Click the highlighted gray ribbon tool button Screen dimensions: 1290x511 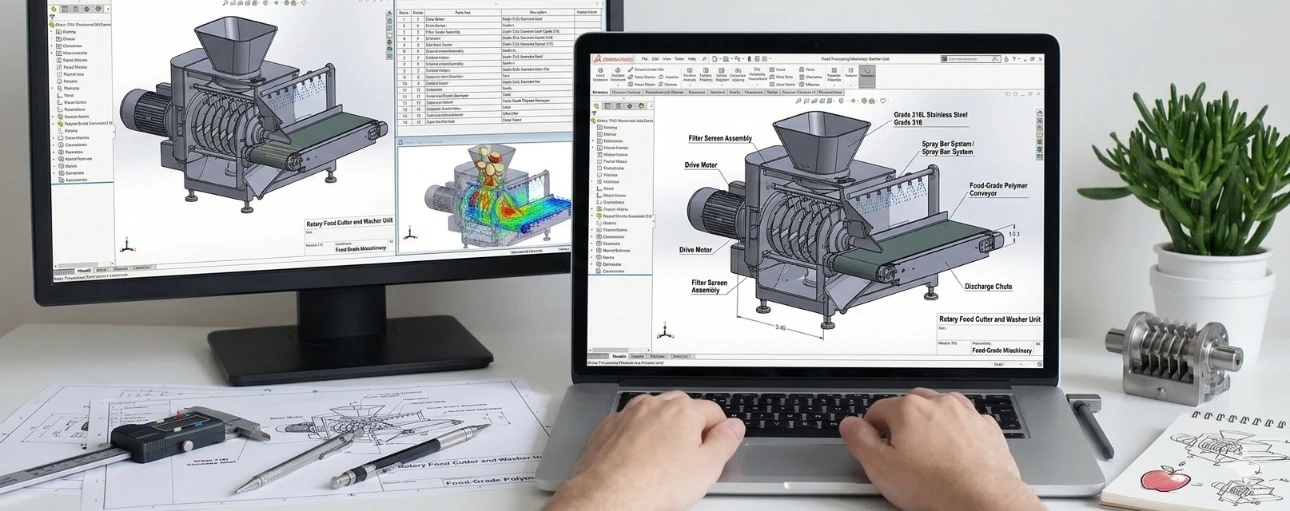click(866, 76)
